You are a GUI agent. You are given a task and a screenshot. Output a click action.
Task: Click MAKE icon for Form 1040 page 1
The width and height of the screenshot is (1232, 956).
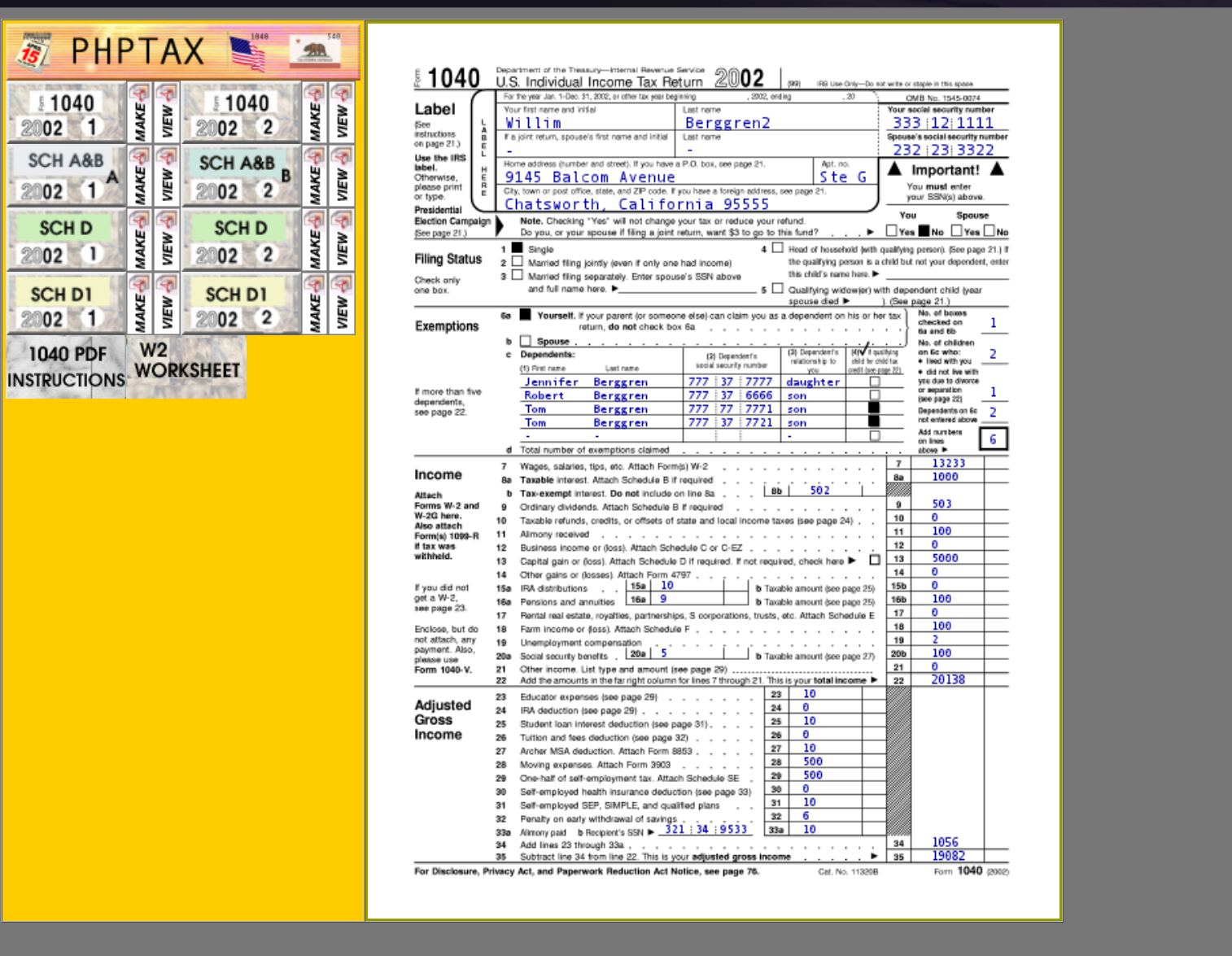pyautogui.click(x=139, y=112)
